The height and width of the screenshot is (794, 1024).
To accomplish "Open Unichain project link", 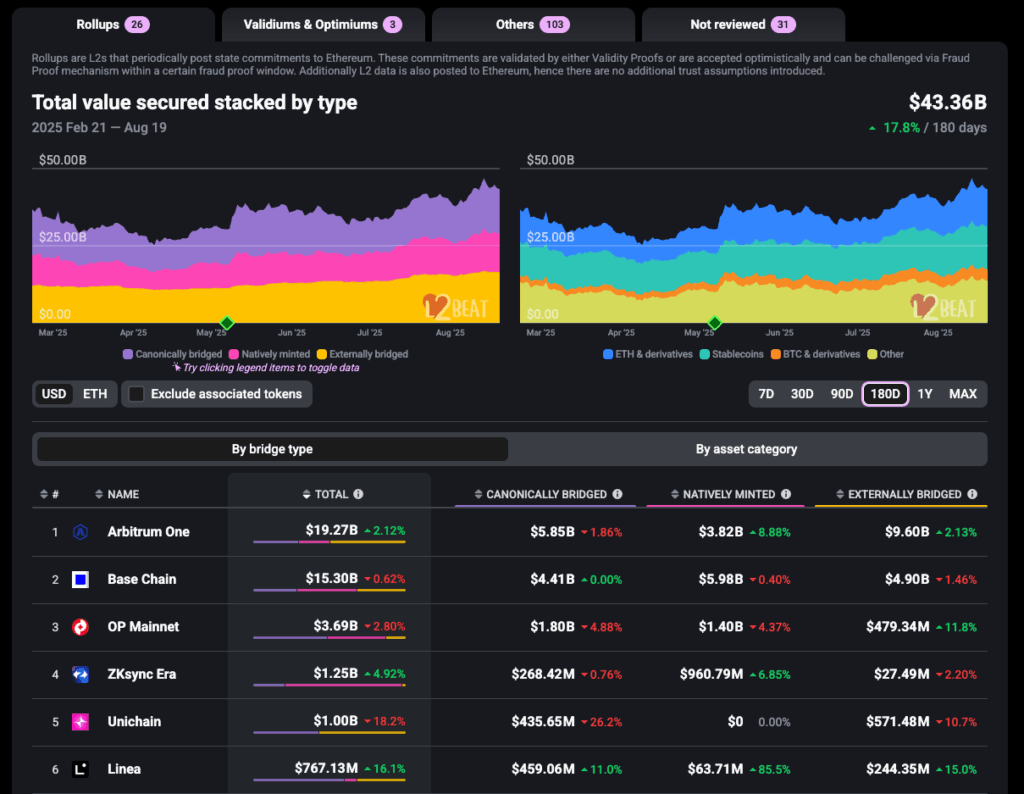I will [x=134, y=722].
